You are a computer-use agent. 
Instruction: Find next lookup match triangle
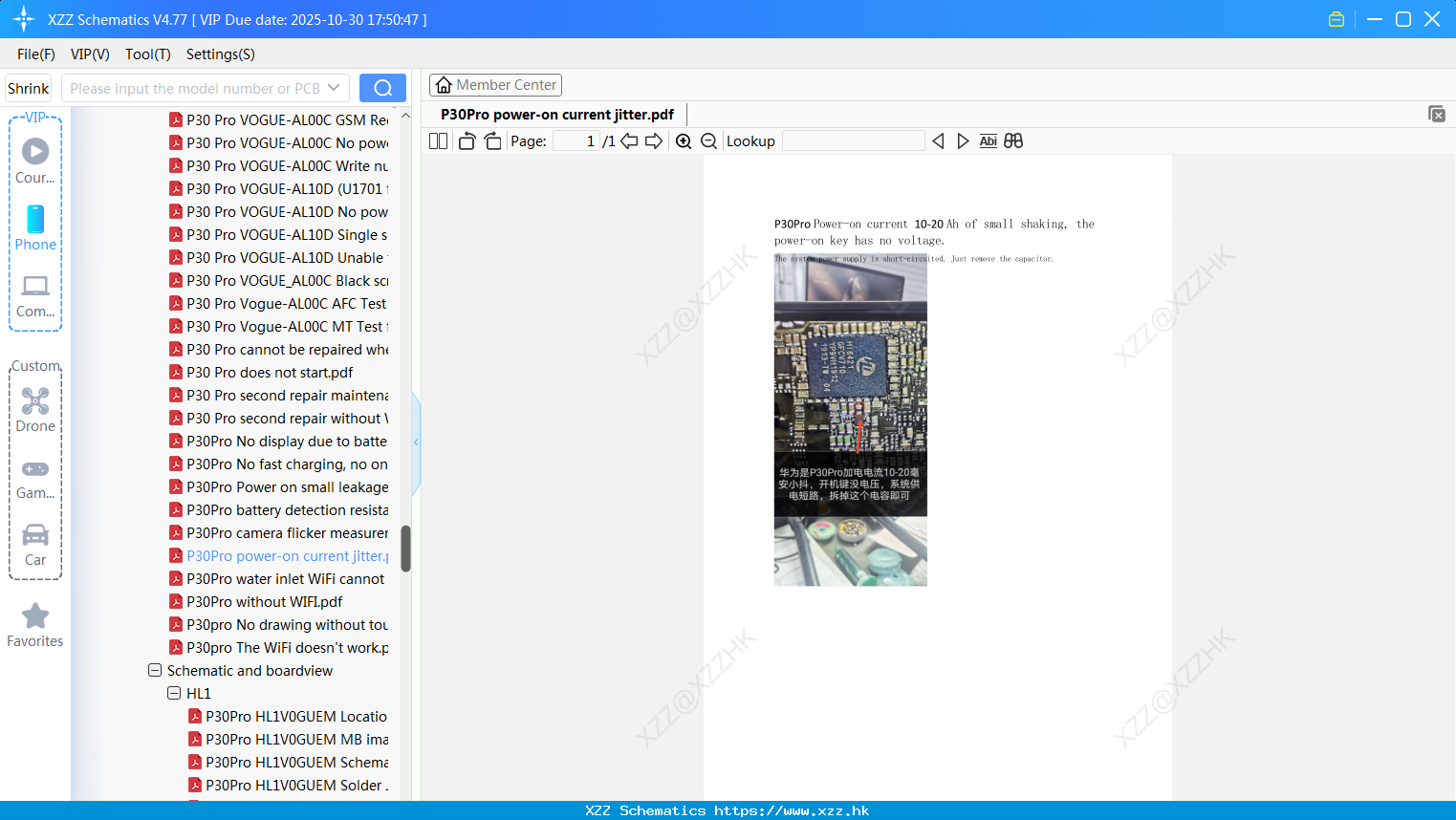pos(963,140)
